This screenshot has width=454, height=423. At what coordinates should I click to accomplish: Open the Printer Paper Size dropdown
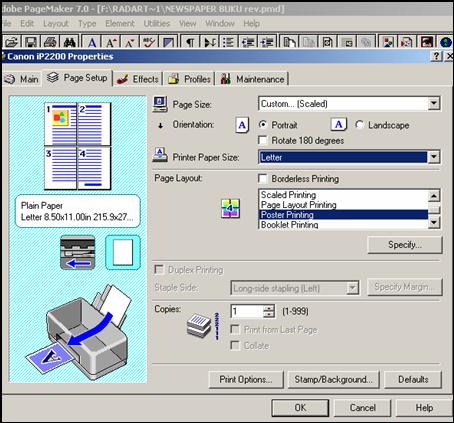pos(434,157)
